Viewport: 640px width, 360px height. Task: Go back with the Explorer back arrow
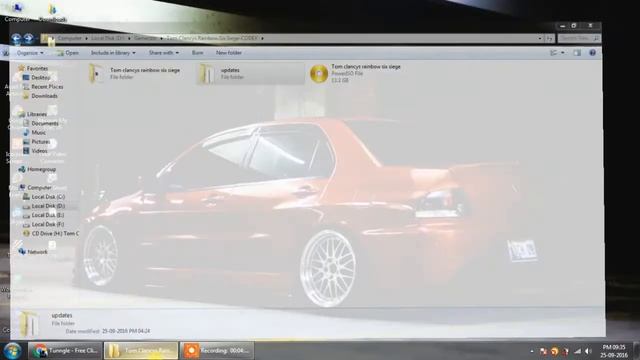(x=16, y=38)
